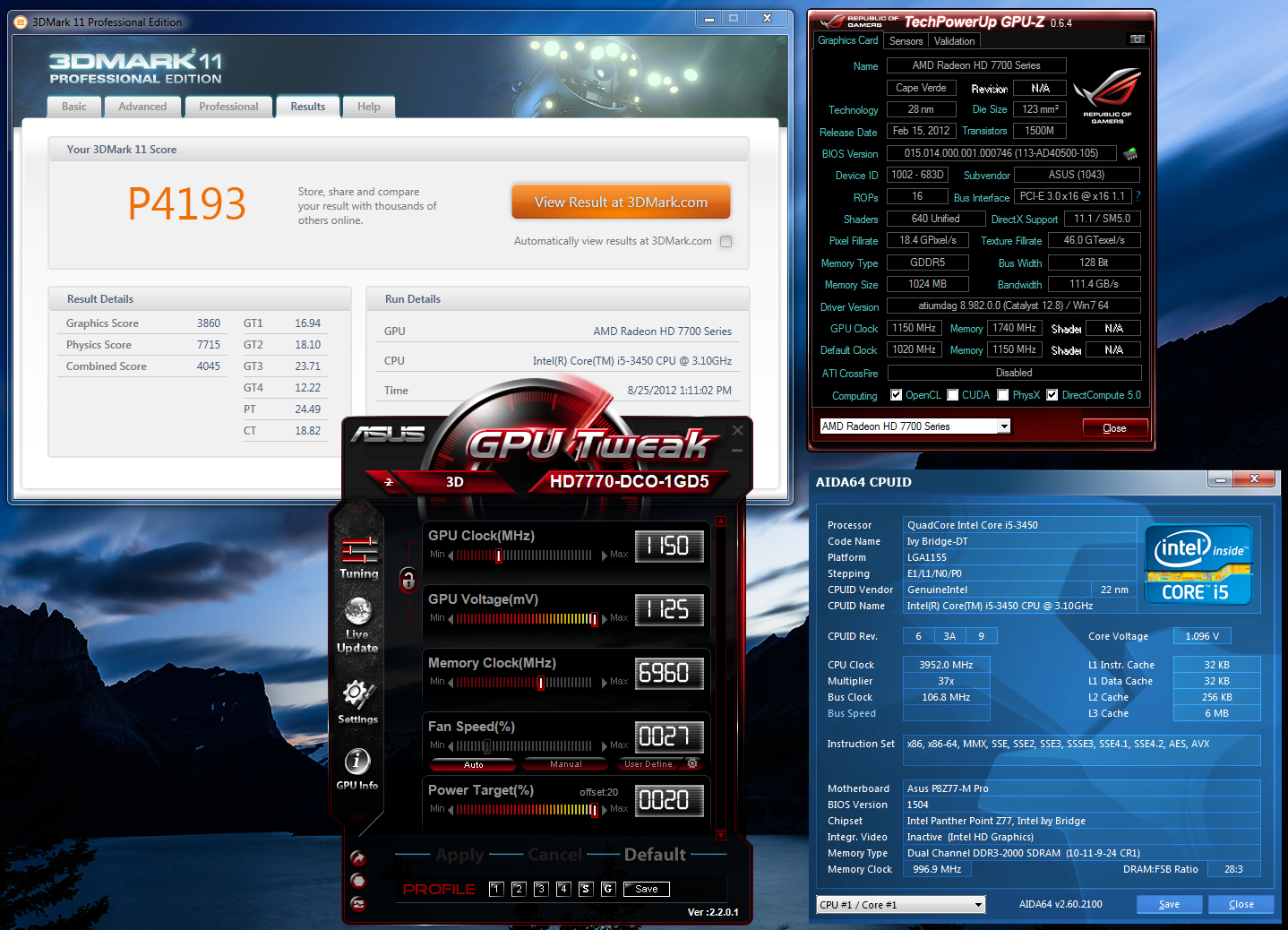Click the GPU Tweak red arrow icon
Viewport: 1288px width, 930px height.
point(357,857)
